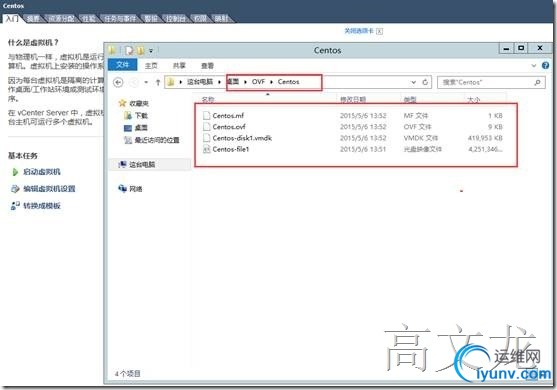This screenshot has height=390, width=557.
Task: Sort by the 修改日期 column header
Action: [x=353, y=99]
